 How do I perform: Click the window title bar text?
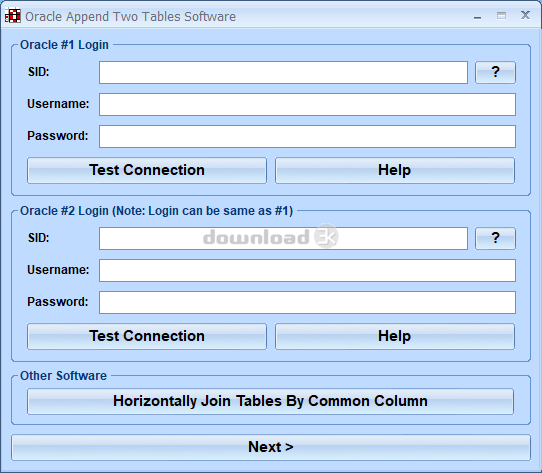130,17
